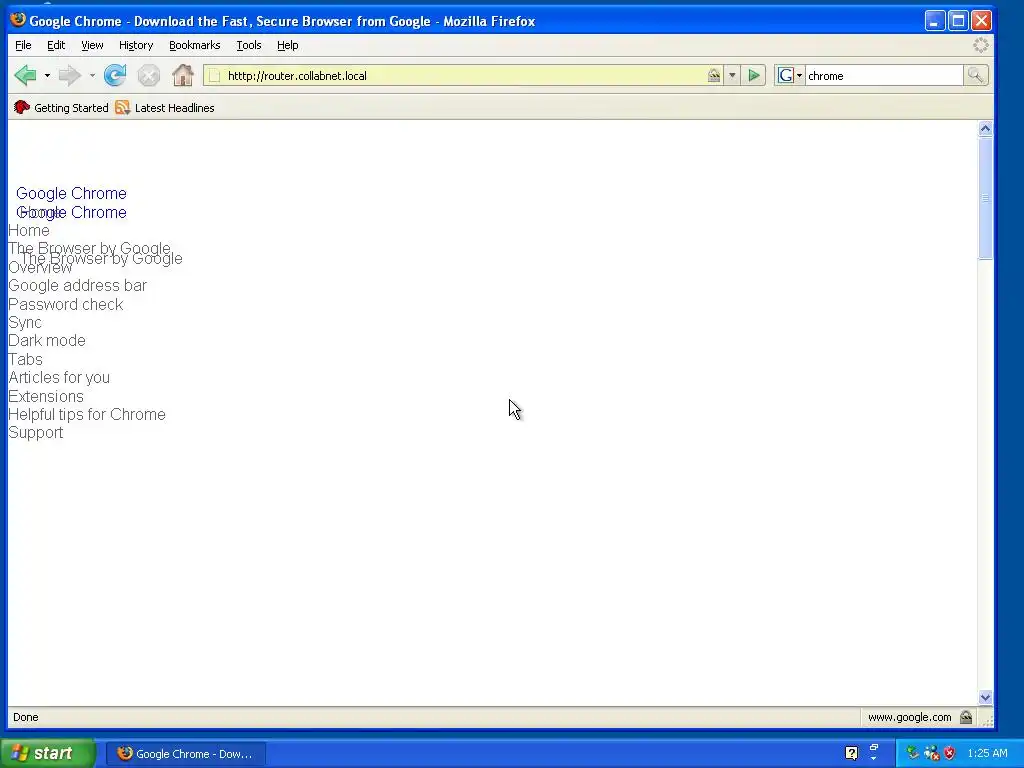The image size is (1024, 768).
Task: Open the Password check link
Action: click(x=65, y=304)
